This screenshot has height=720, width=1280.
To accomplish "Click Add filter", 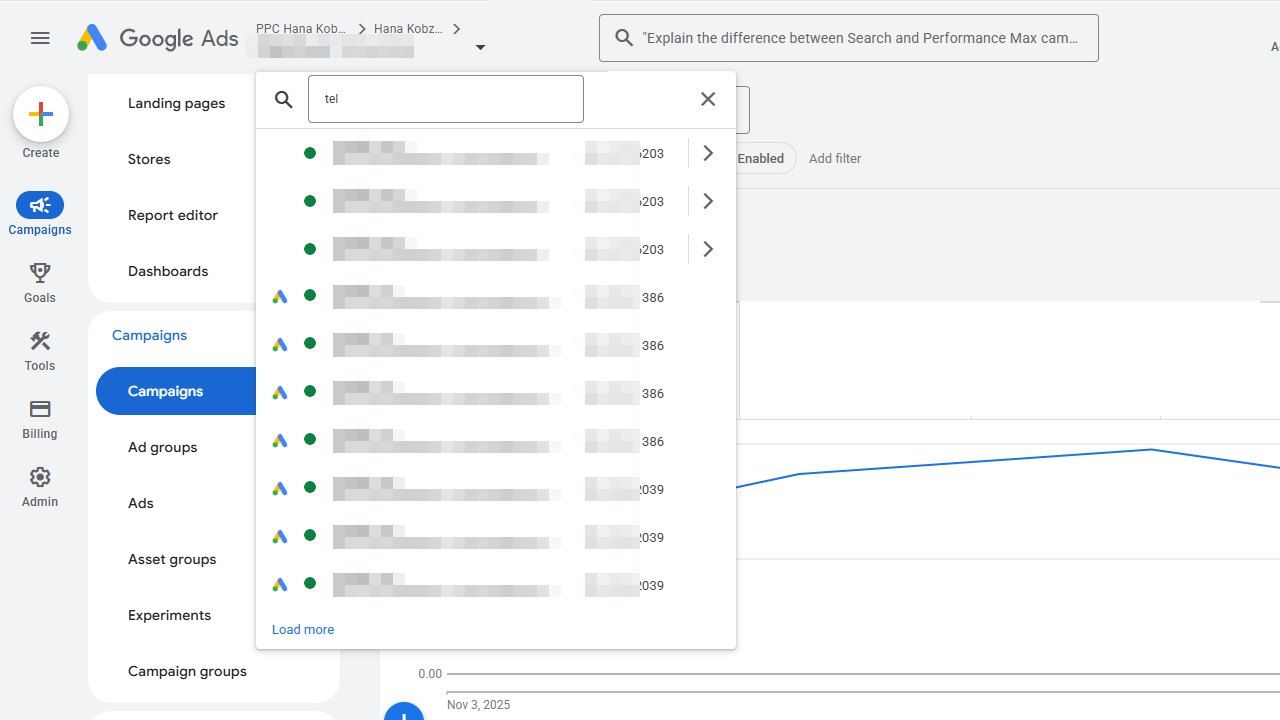I will pyautogui.click(x=834, y=158).
